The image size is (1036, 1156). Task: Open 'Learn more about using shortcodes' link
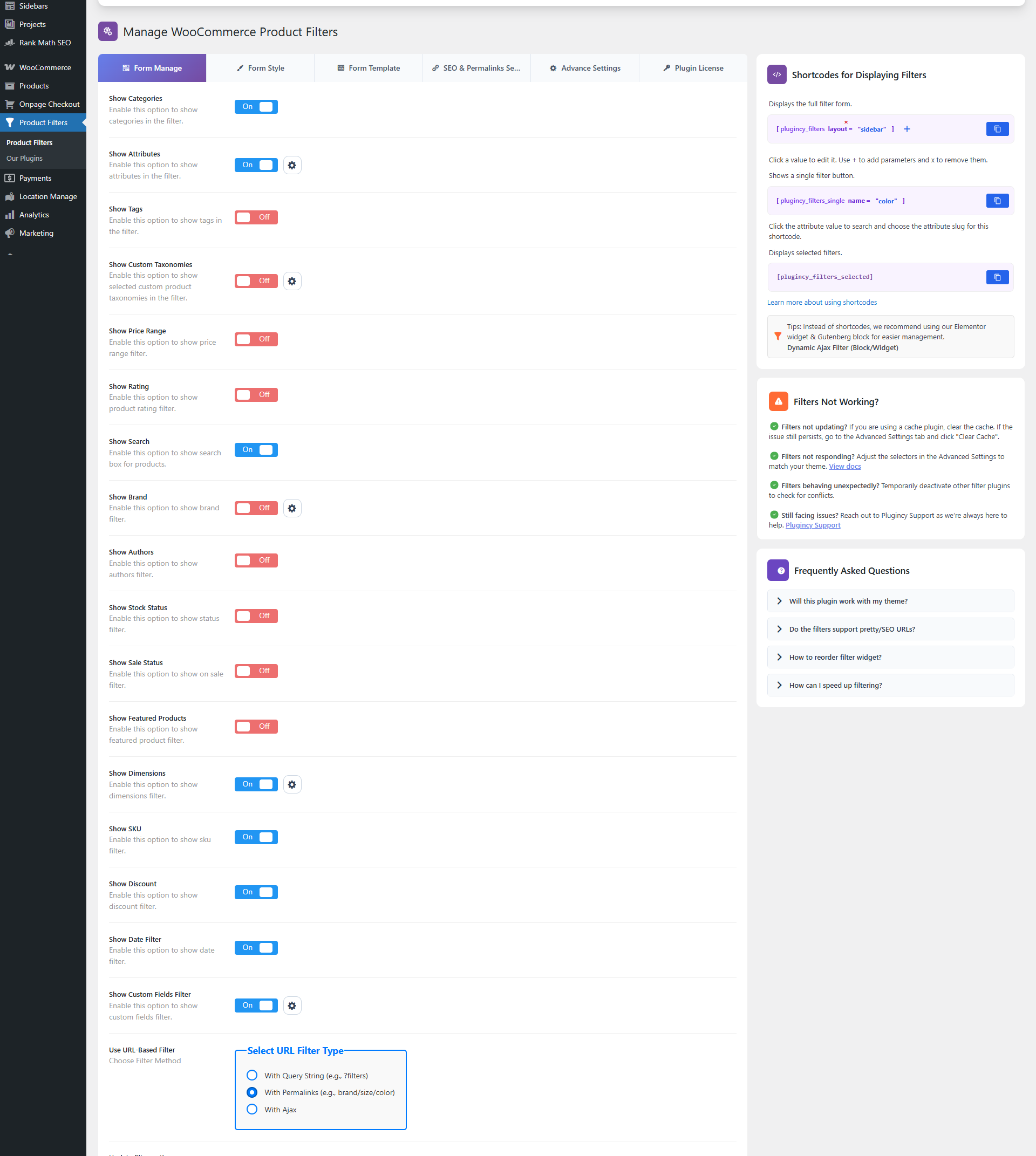click(x=822, y=302)
